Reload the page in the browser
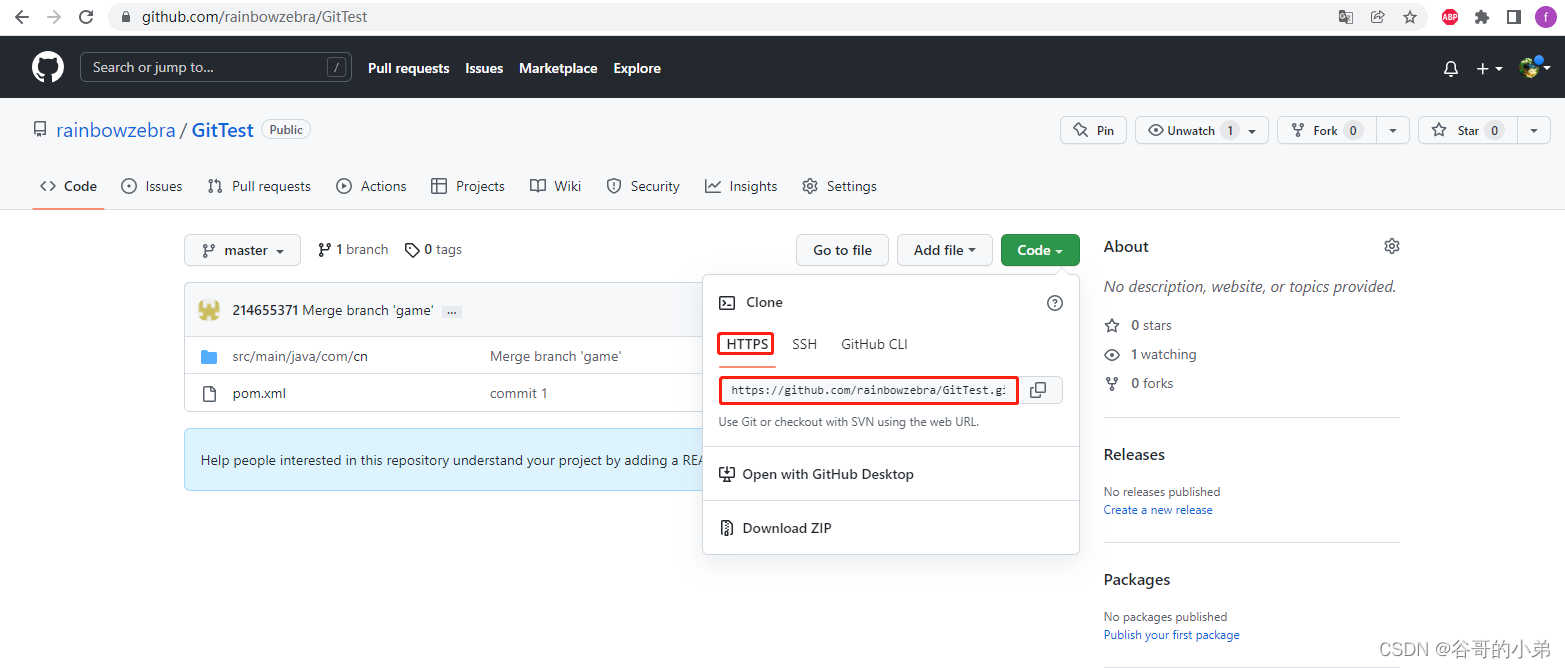Image resolution: width=1565 pixels, height=668 pixels. click(86, 17)
